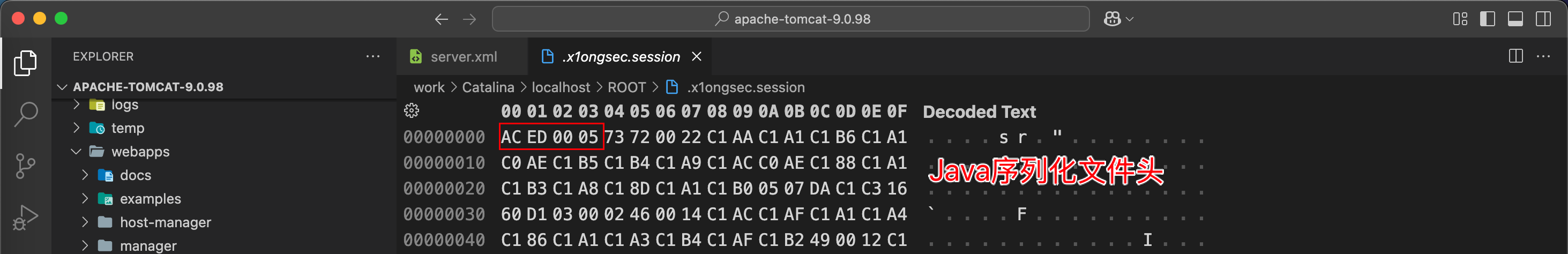Toggle the secondary side bar visibility
The height and width of the screenshot is (254, 1568).
click(1544, 19)
